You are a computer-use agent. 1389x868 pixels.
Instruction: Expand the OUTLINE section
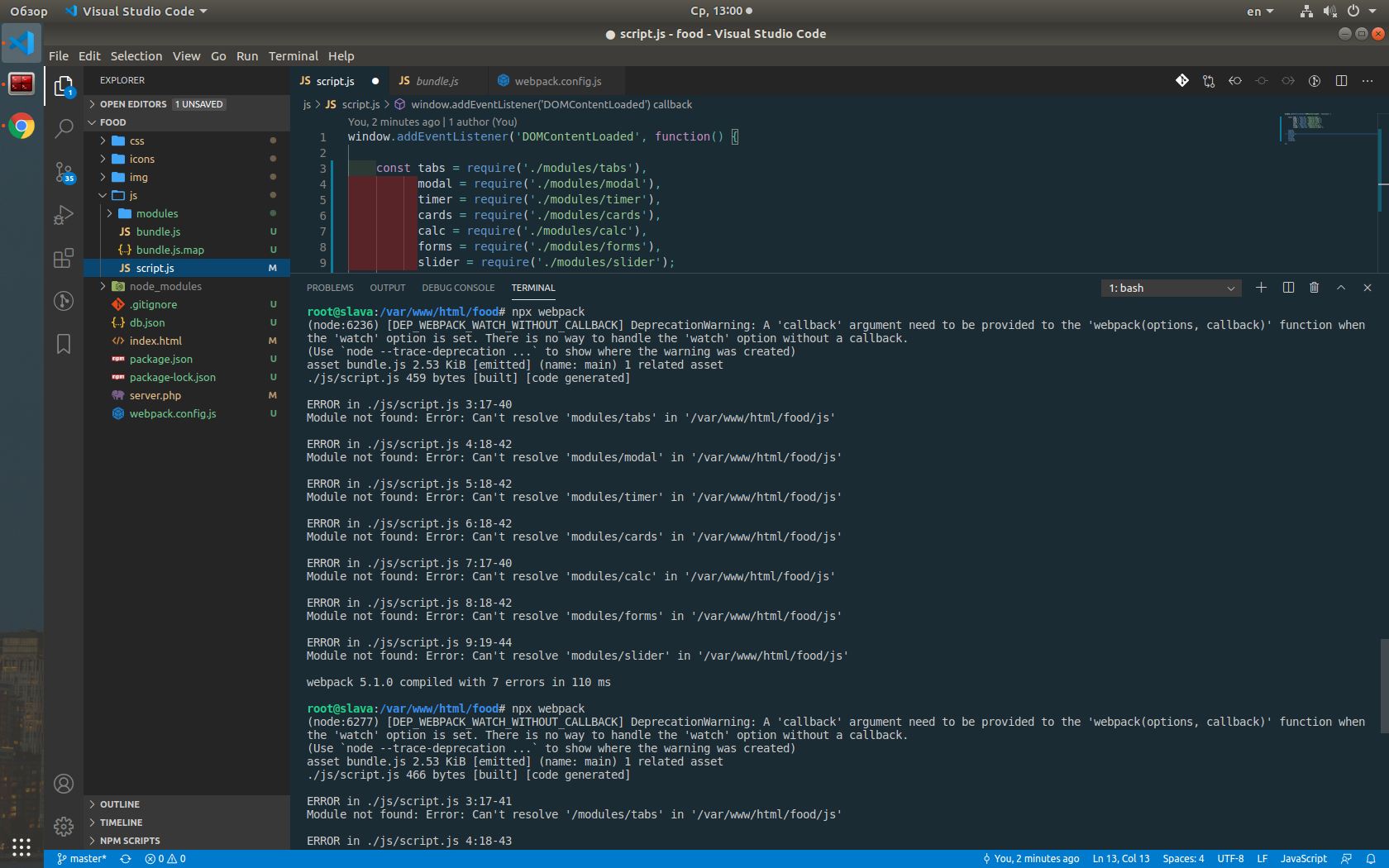[x=187, y=804]
